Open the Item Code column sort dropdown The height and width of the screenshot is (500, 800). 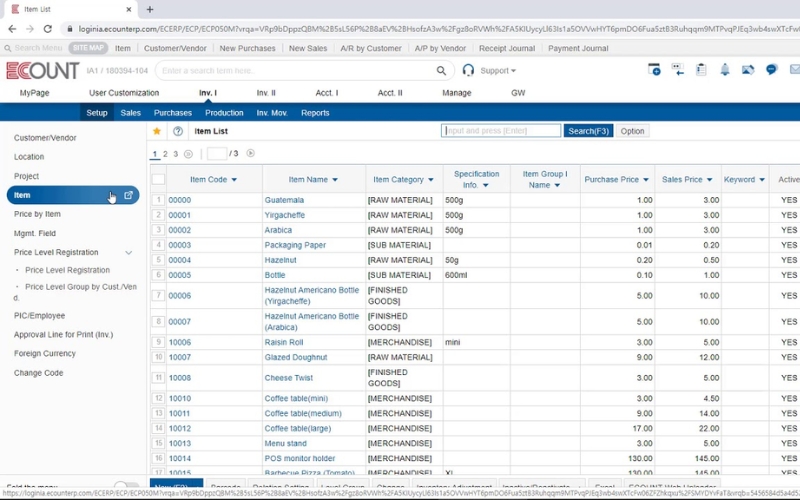234,180
